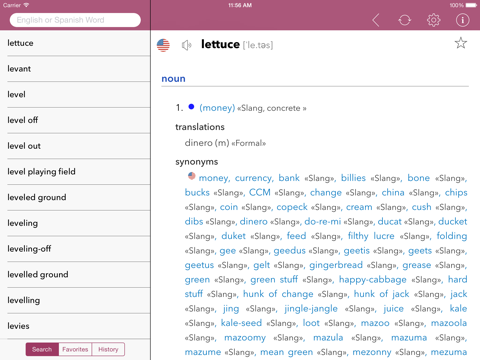Tap the 'noun' section heading
480x360 pixels.
click(x=173, y=79)
